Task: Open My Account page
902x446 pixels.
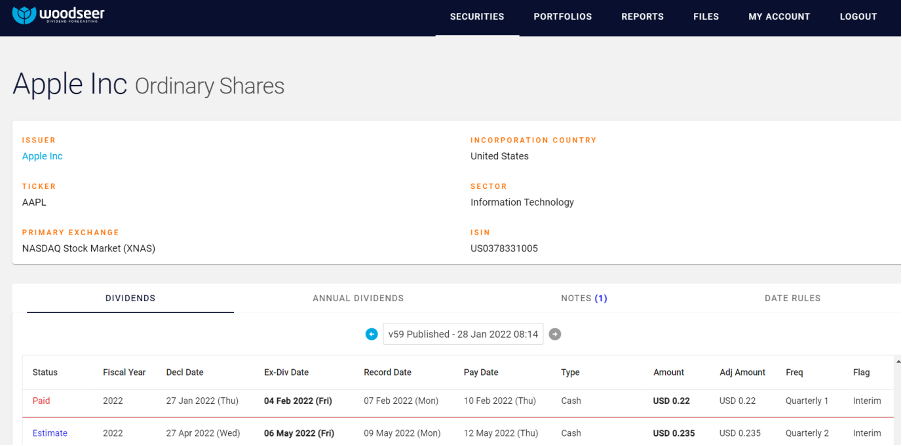Action: pyautogui.click(x=779, y=17)
